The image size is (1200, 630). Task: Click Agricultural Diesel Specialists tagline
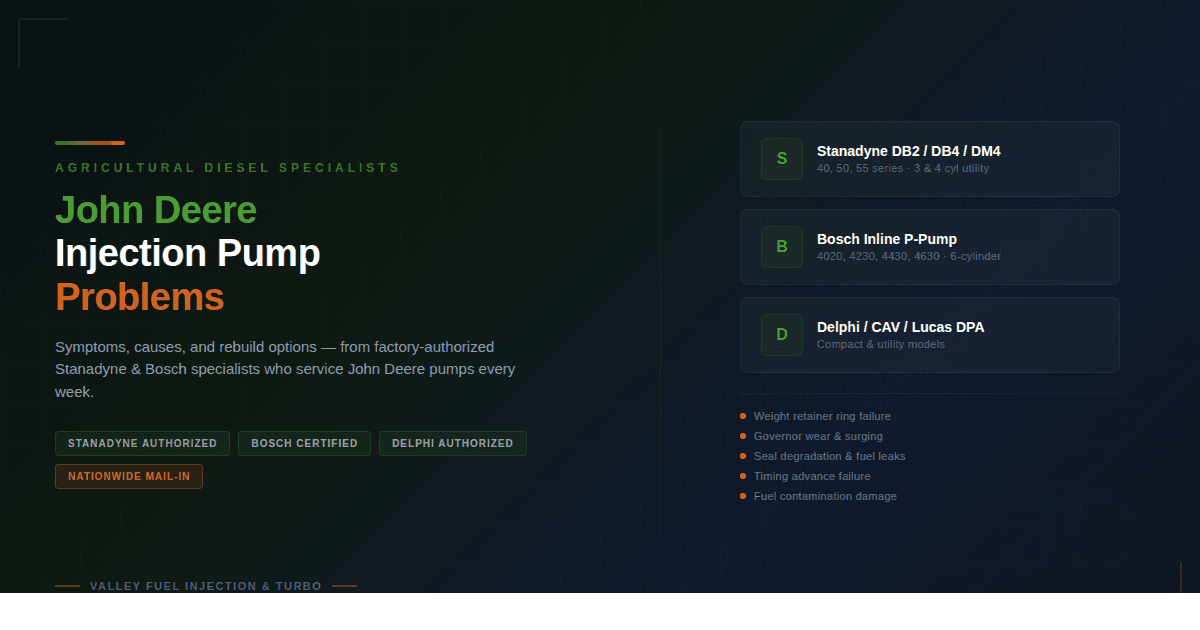[x=227, y=168]
